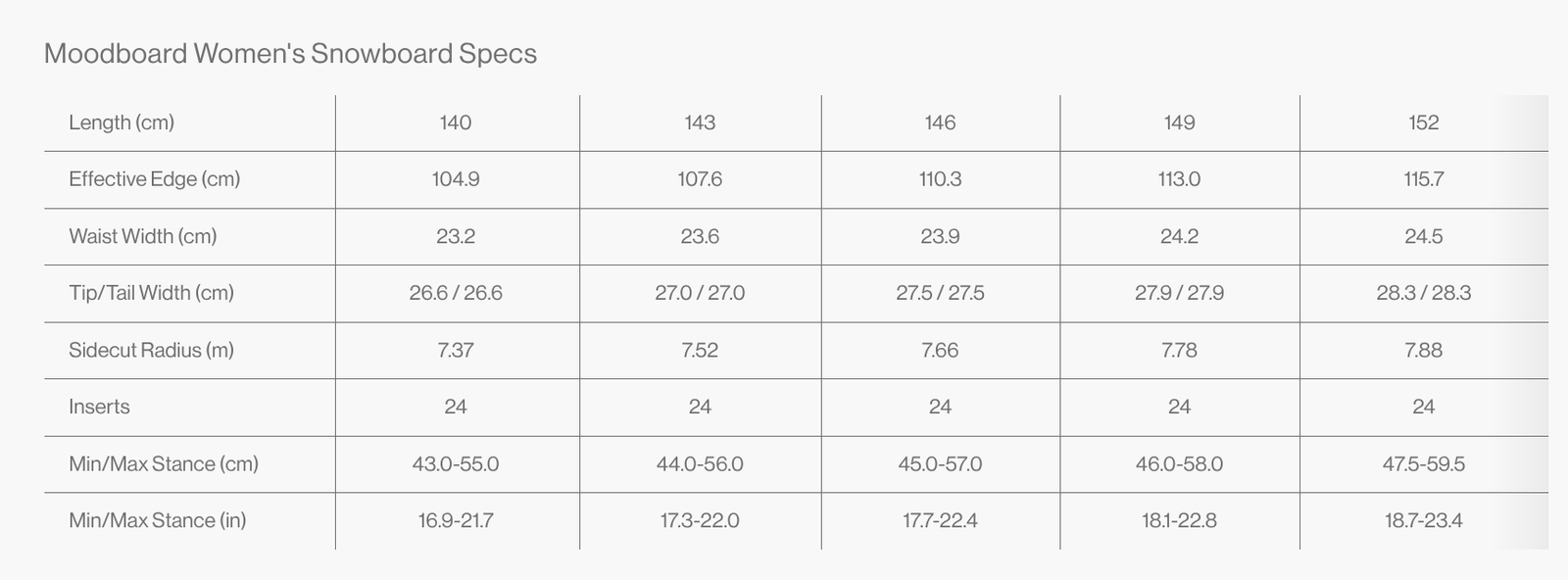Viewport: 1568px width, 580px height.
Task: Select effective edge value 115.7
Action: coord(1423,179)
